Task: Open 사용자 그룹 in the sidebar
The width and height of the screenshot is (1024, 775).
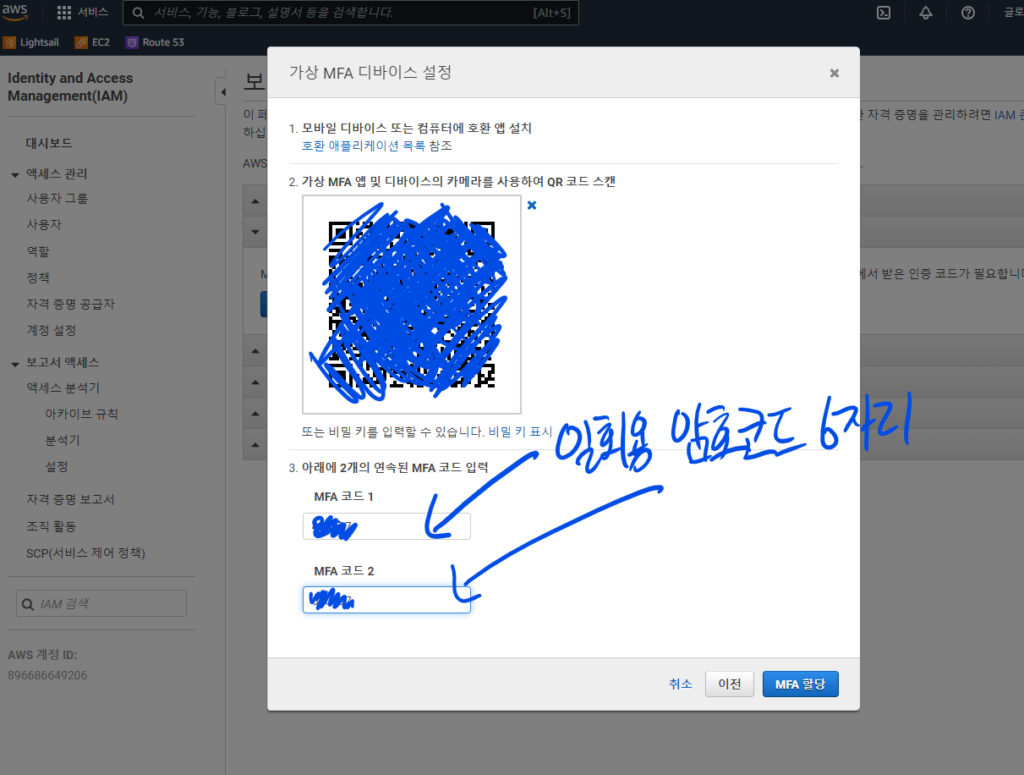Action: pyautogui.click(x=57, y=198)
